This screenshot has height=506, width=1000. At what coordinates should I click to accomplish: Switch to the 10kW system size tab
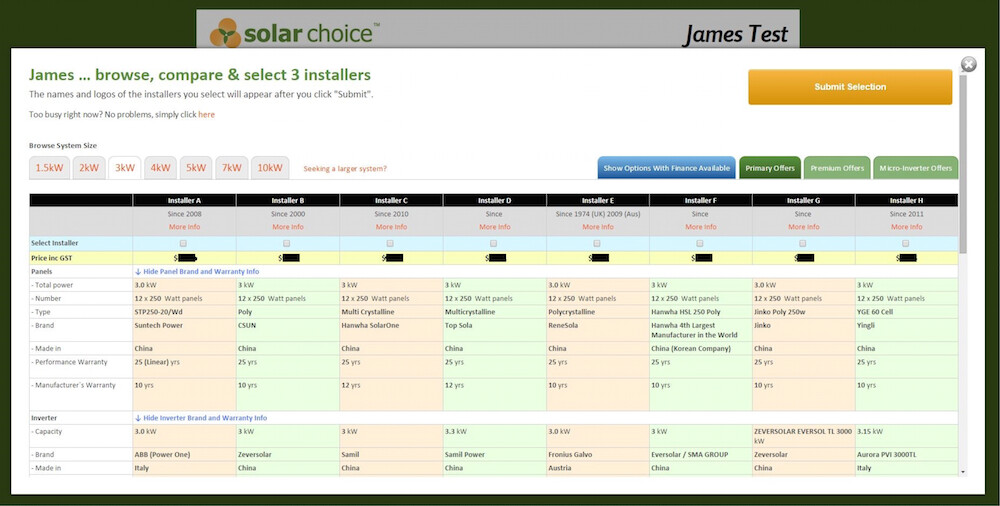(x=270, y=168)
